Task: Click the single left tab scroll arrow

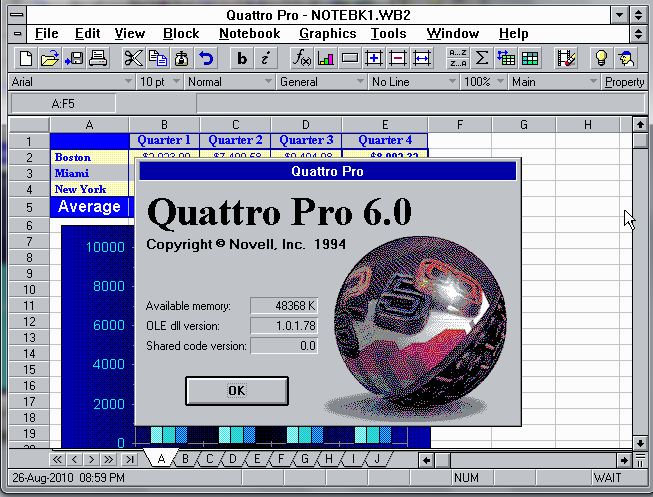Action: tap(74, 460)
